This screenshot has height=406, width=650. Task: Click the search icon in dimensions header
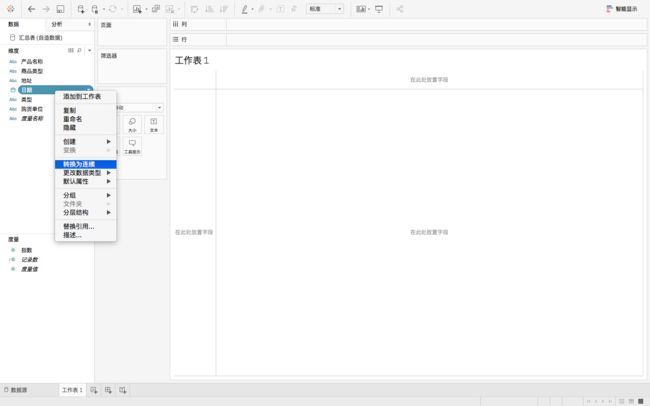(79, 51)
